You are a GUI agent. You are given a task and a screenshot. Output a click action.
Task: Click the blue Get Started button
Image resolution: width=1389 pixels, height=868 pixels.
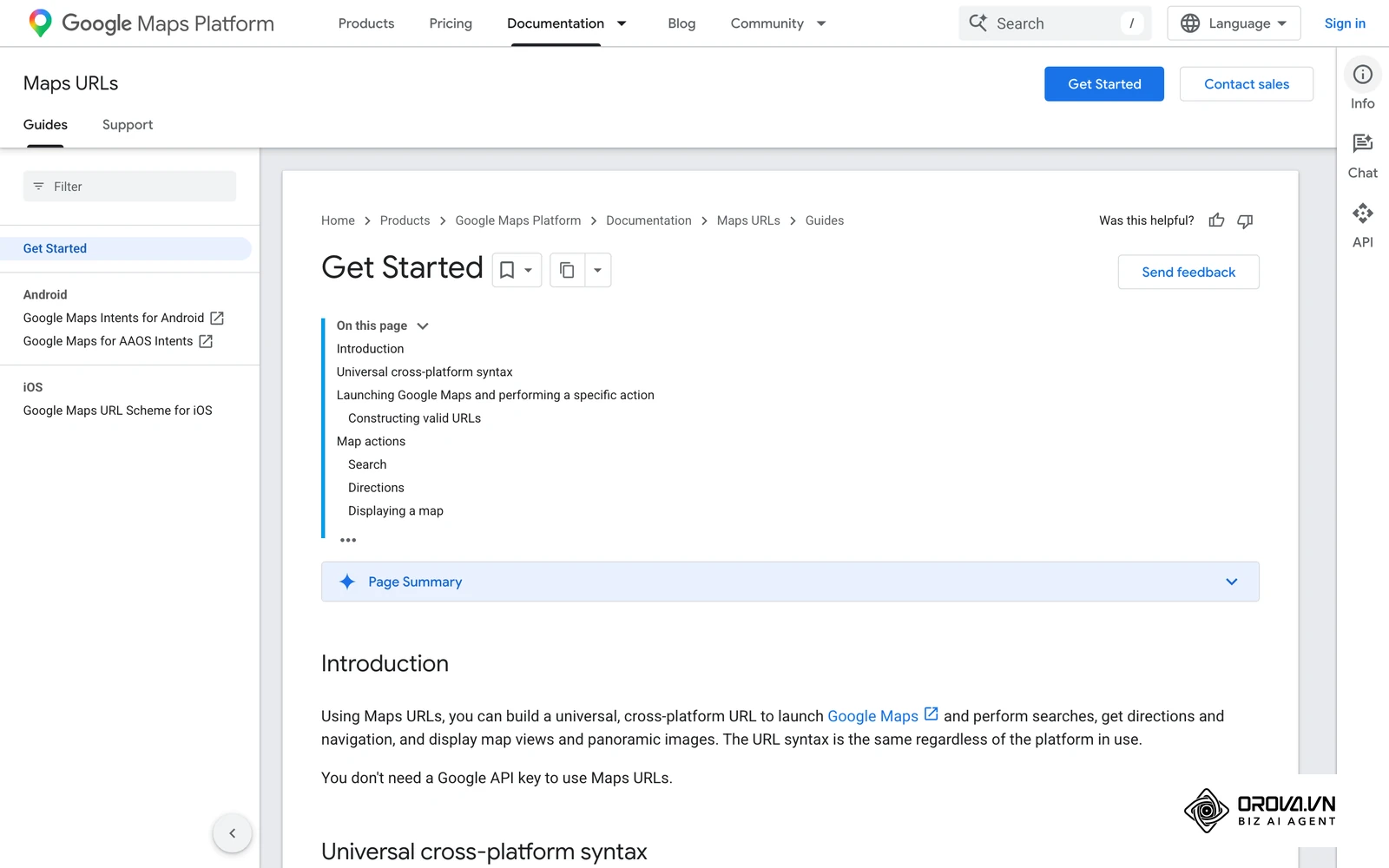pos(1104,84)
